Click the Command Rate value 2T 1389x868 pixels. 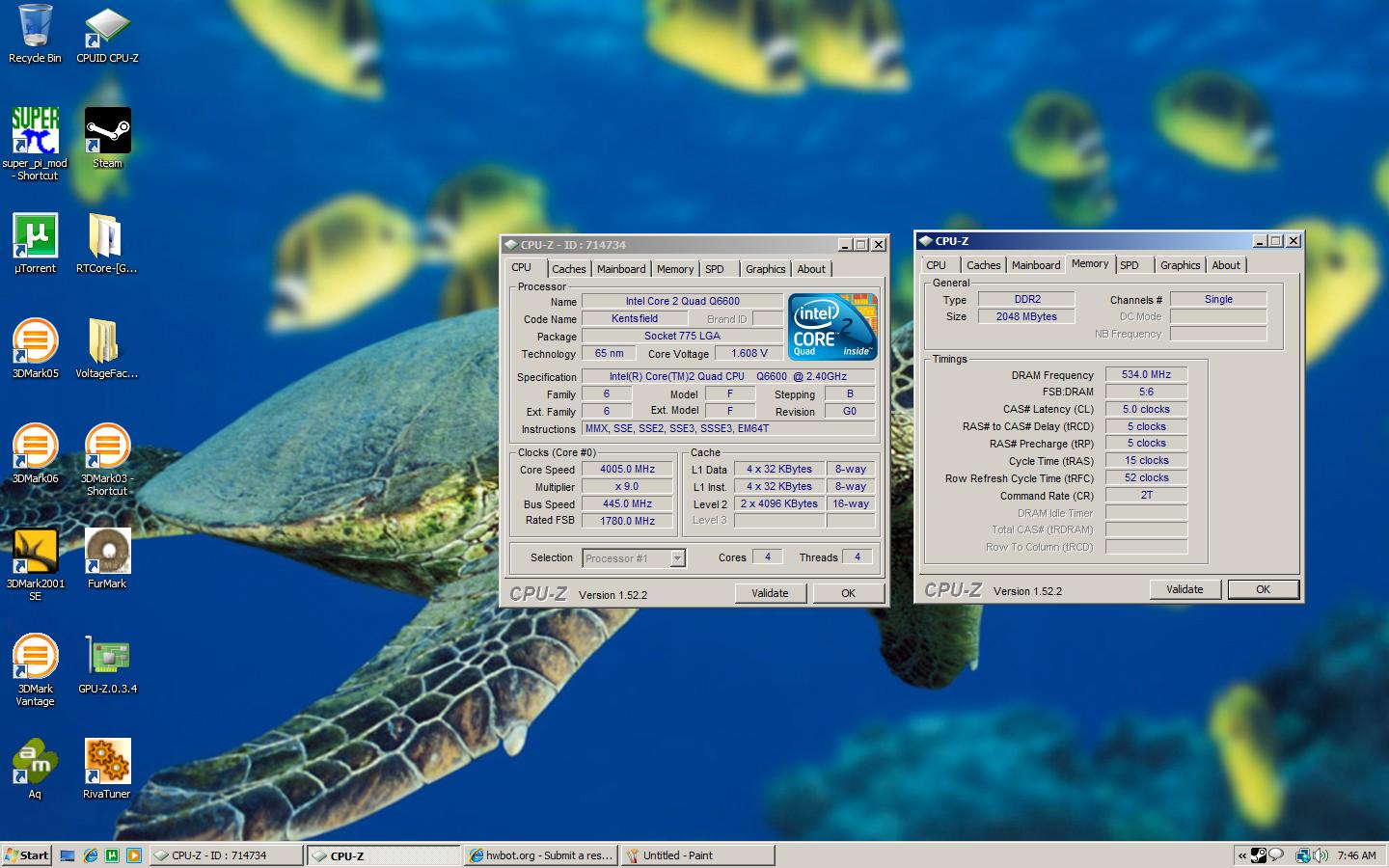click(x=1146, y=495)
